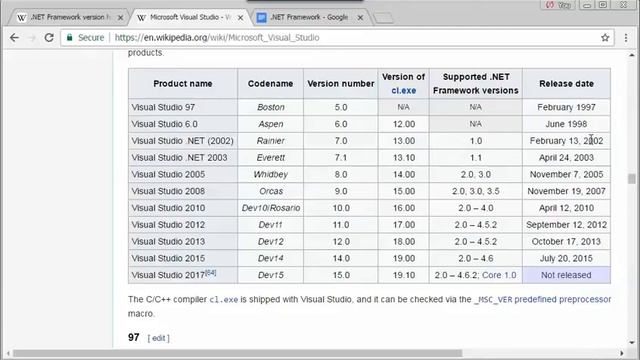640x360 pixels.
Task: Click Visual Studio 2015 cell
Action: [x=183, y=258]
